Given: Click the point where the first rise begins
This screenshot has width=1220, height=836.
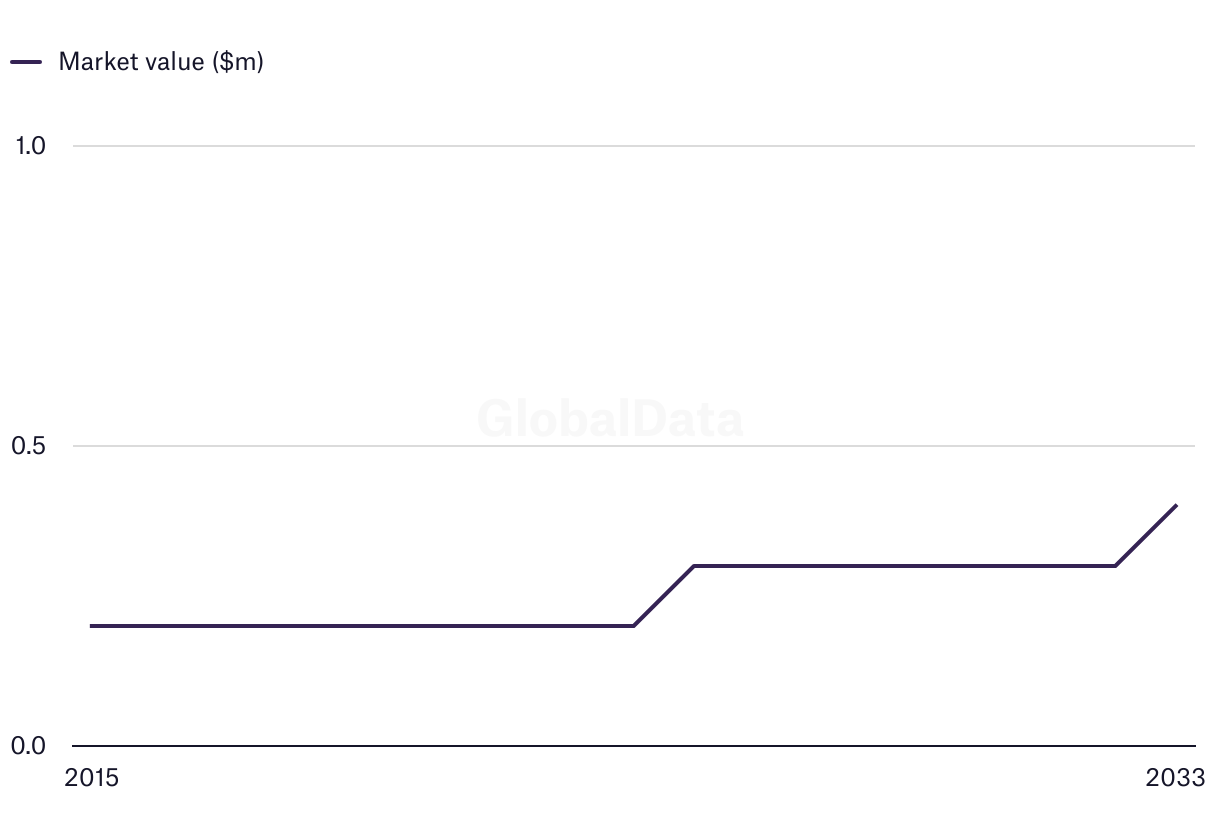Looking at the screenshot, I should 634,626.
